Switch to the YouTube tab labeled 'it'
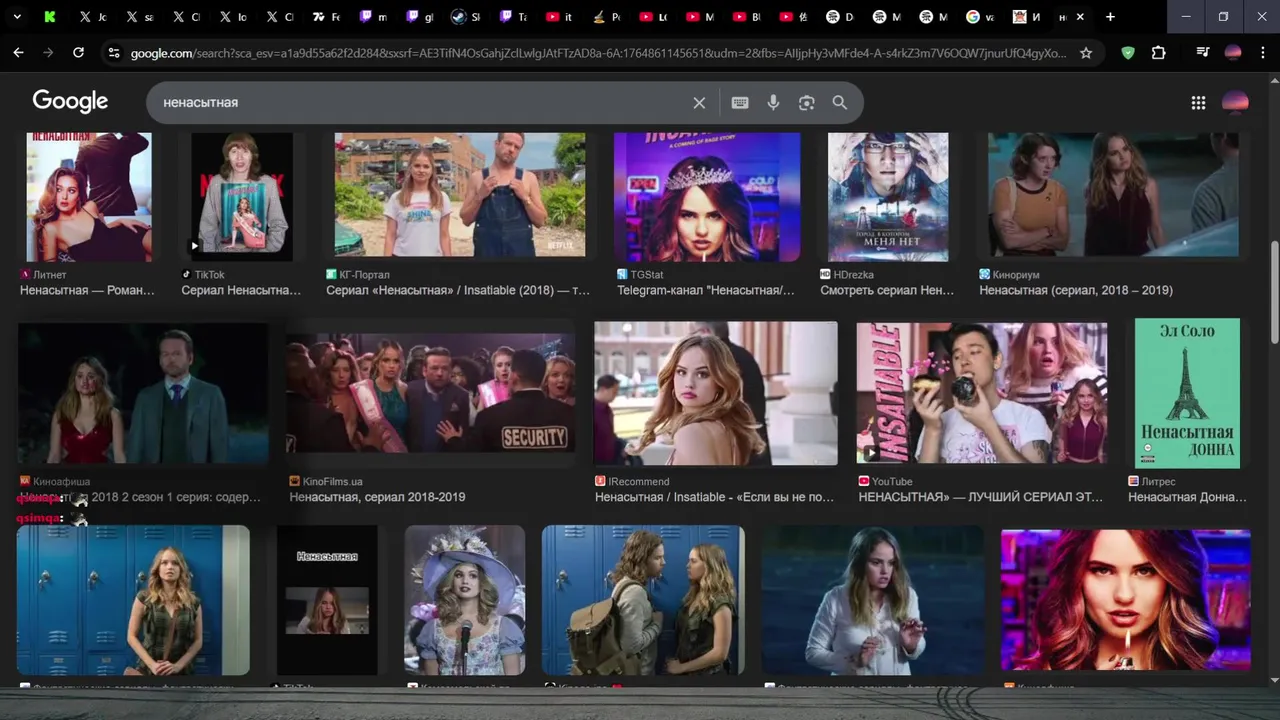1280x720 pixels. coord(560,17)
